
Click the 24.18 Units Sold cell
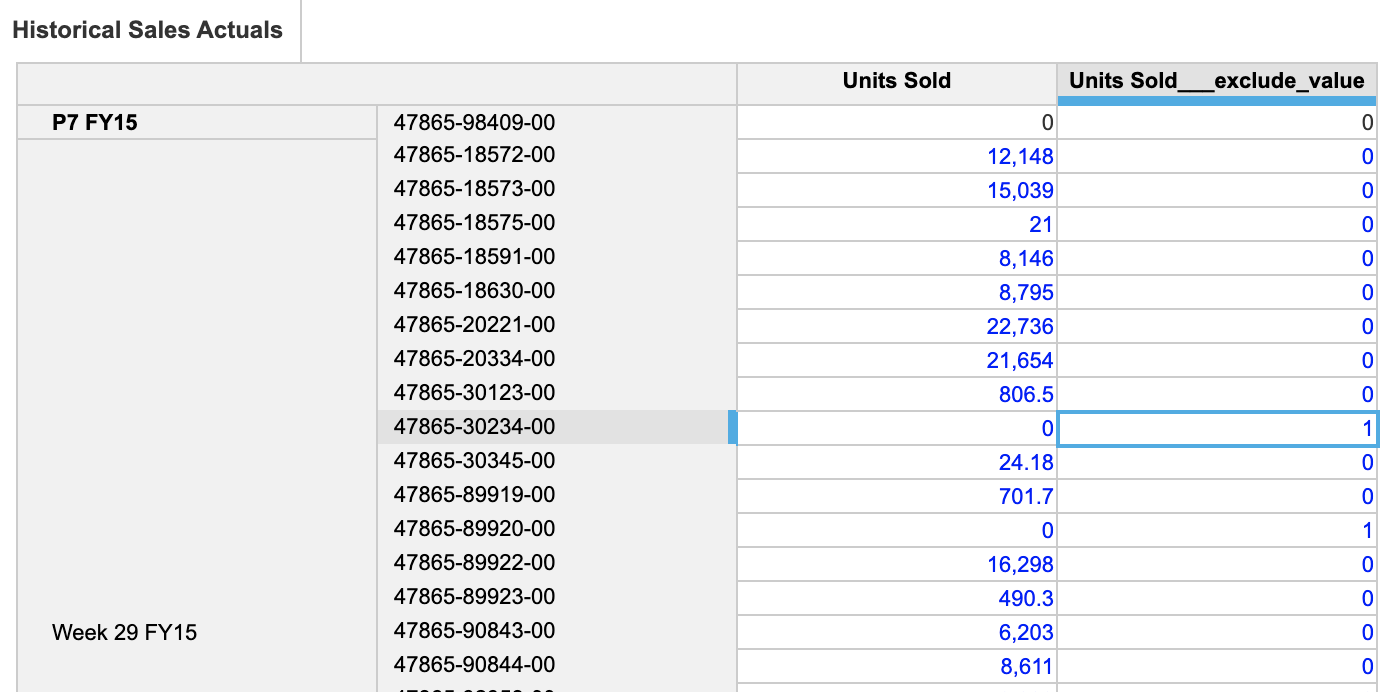(897, 462)
